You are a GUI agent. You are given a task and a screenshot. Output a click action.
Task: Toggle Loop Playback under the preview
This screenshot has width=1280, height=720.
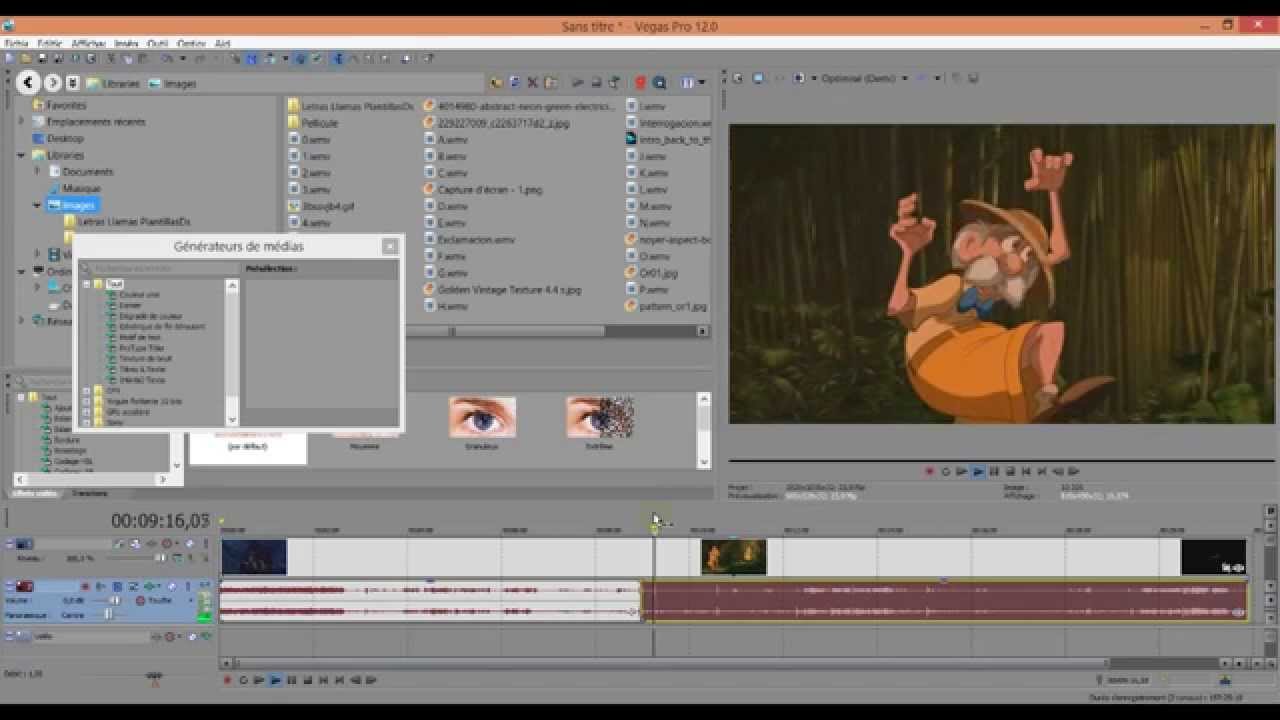pyautogui.click(x=945, y=471)
